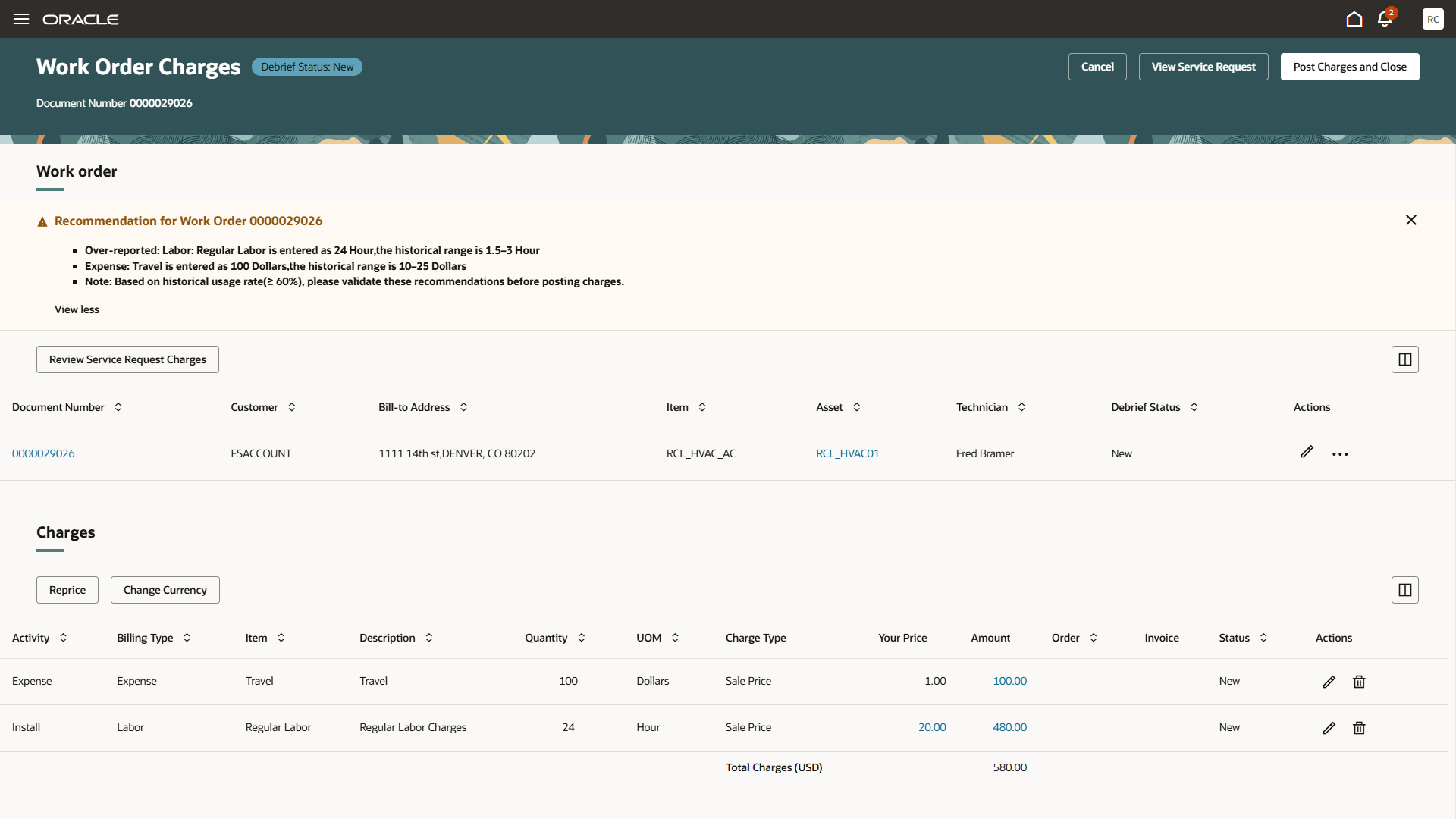
Task: Select the Dollars UOM cell
Action: click(x=653, y=681)
